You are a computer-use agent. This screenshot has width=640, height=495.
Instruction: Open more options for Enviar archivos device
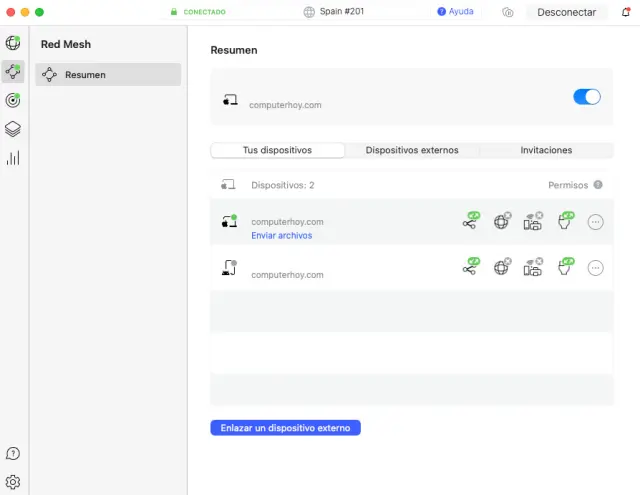point(596,222)
